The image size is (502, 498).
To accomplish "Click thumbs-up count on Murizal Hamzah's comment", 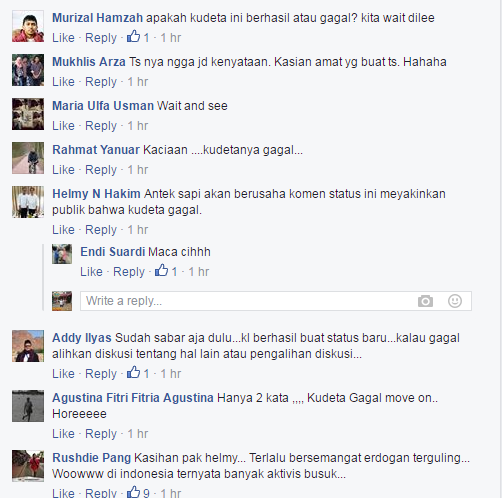I will (138, 37).
